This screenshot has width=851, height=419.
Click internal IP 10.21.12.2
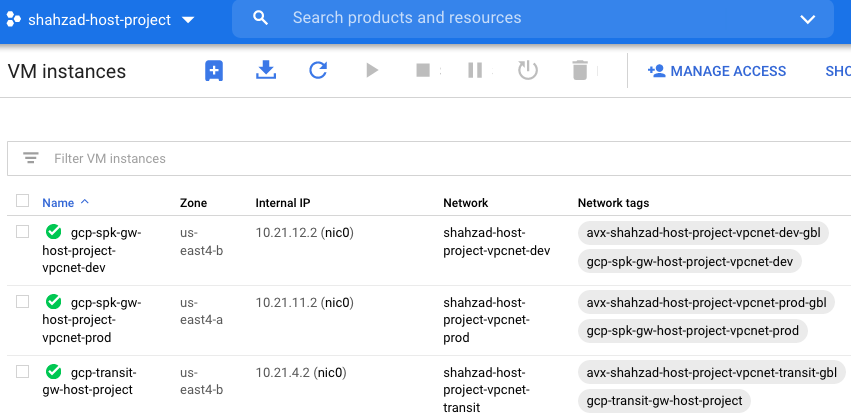pos(286,233)
